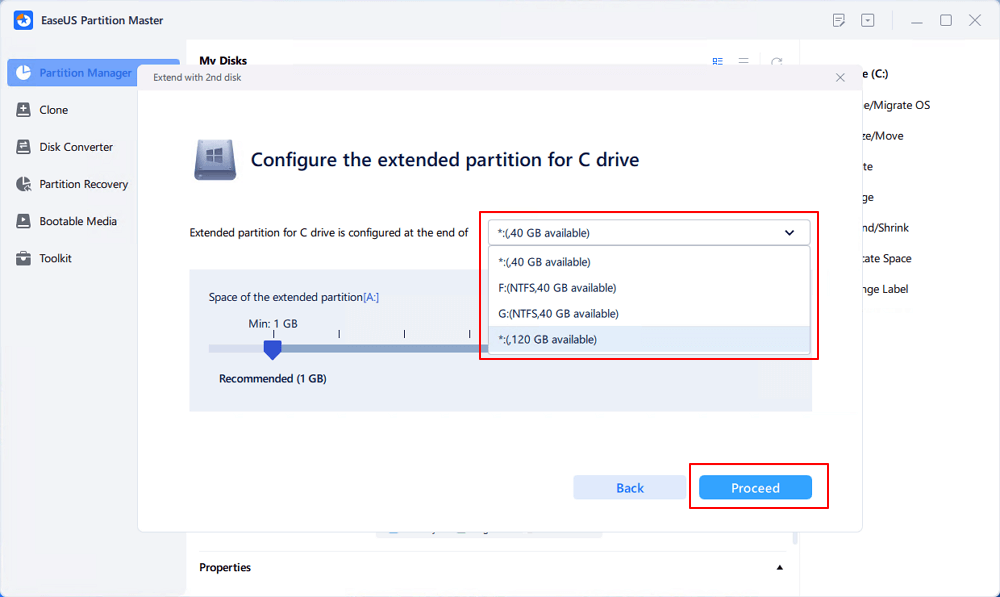Switch My Disks to grid view
The width and height of the screenshot is (1000, 597).
click(717, 62)
